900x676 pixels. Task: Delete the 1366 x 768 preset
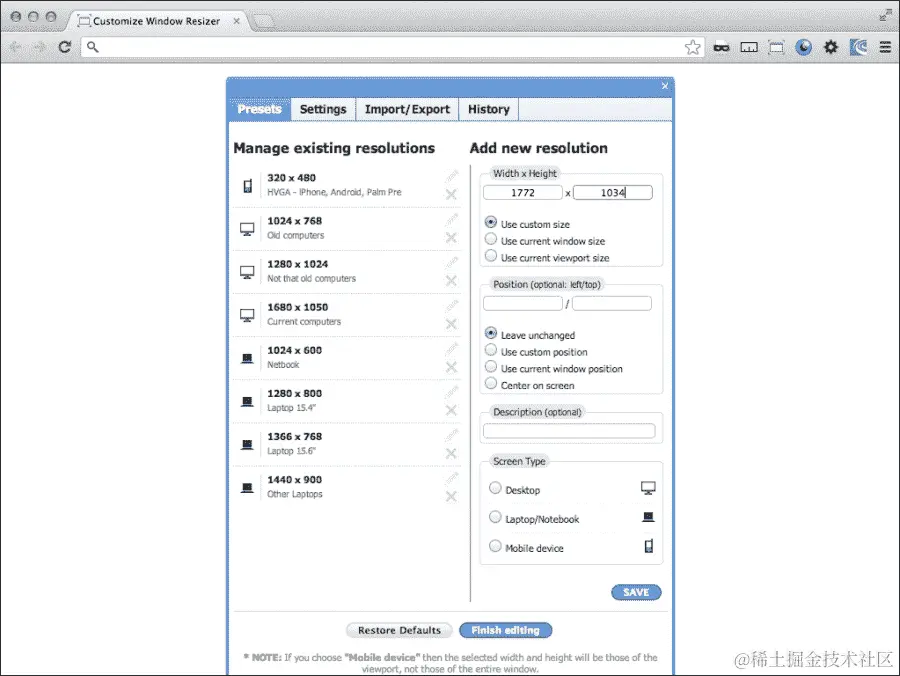pos(451,453)
